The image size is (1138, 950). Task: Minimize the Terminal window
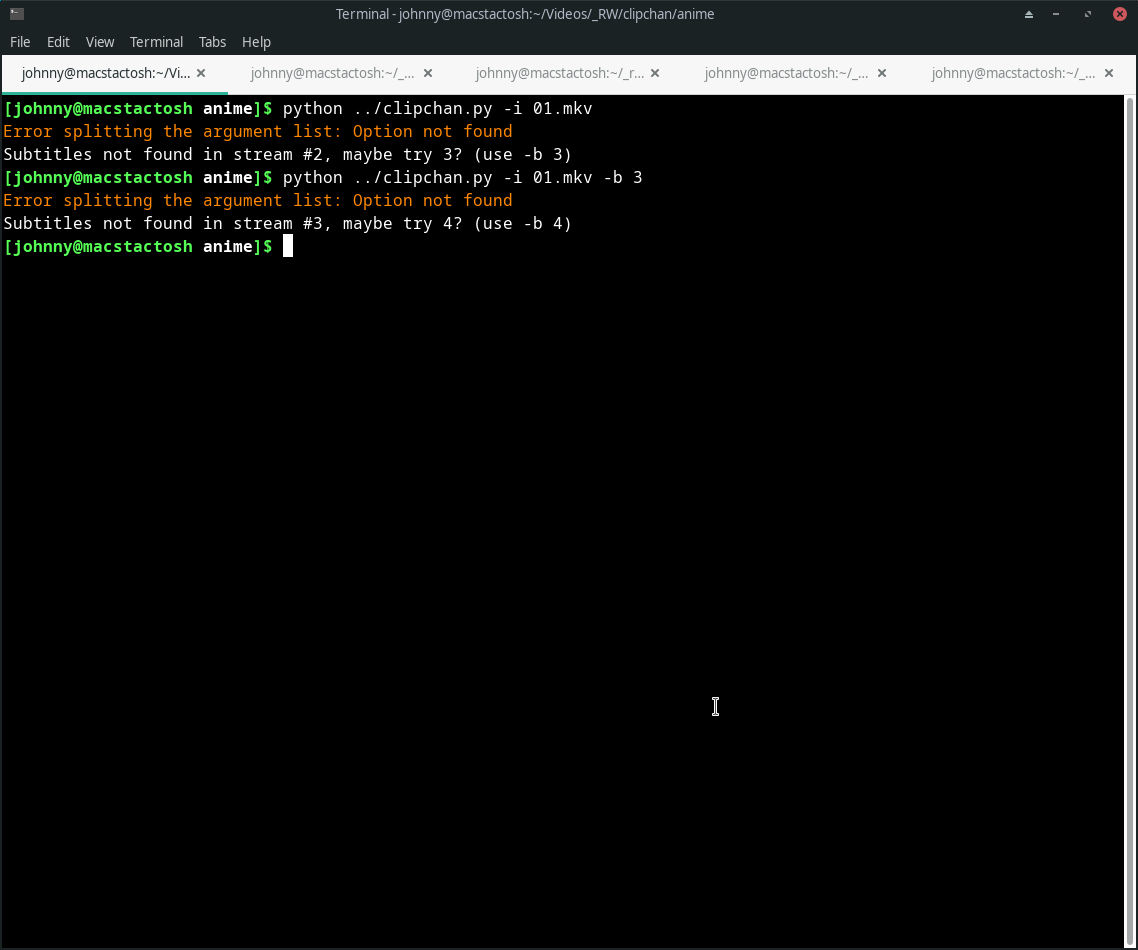point(1056,15)
